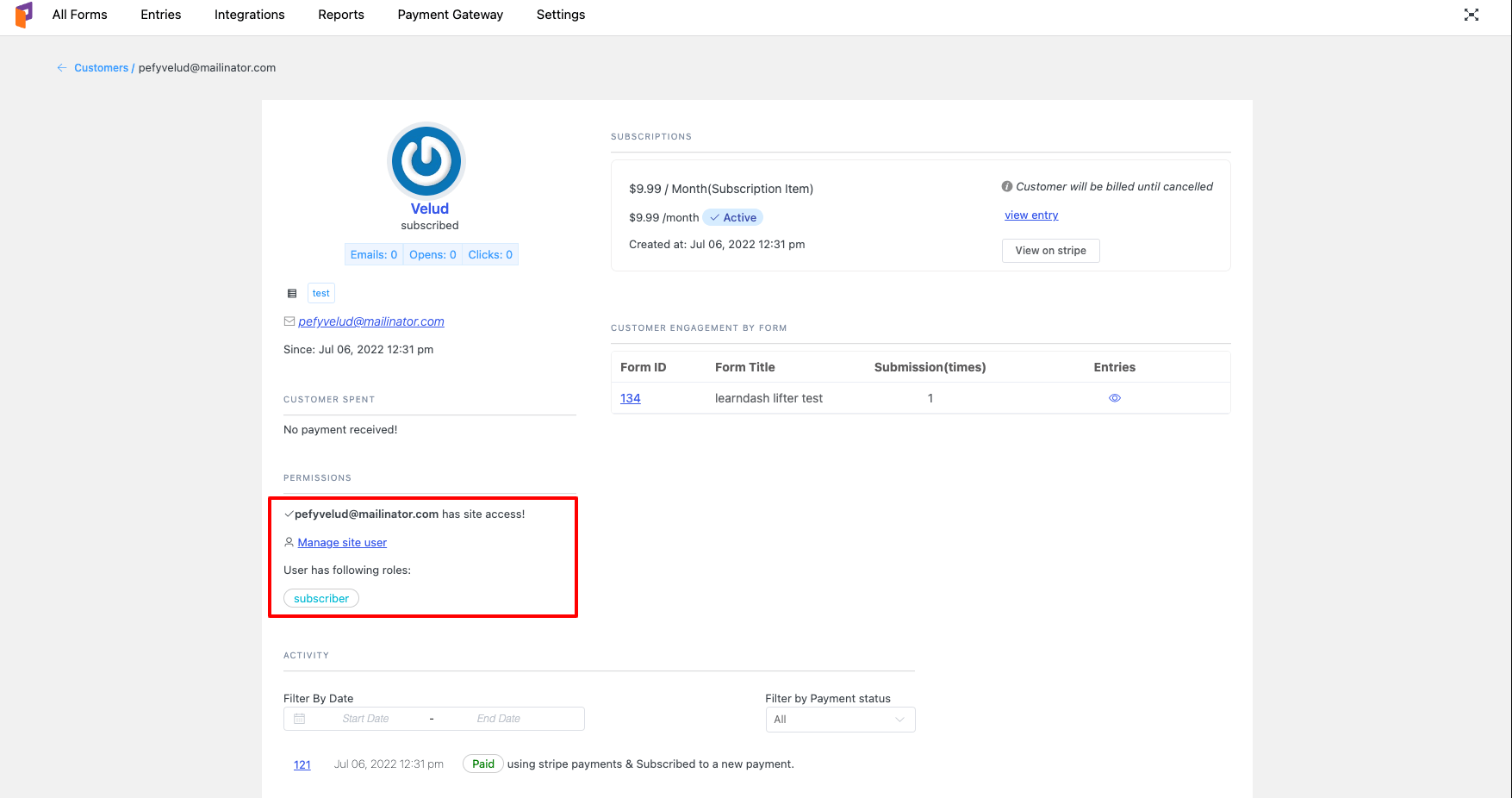
Task: Click the View on stripe button
Action: tap(1050, 250)
